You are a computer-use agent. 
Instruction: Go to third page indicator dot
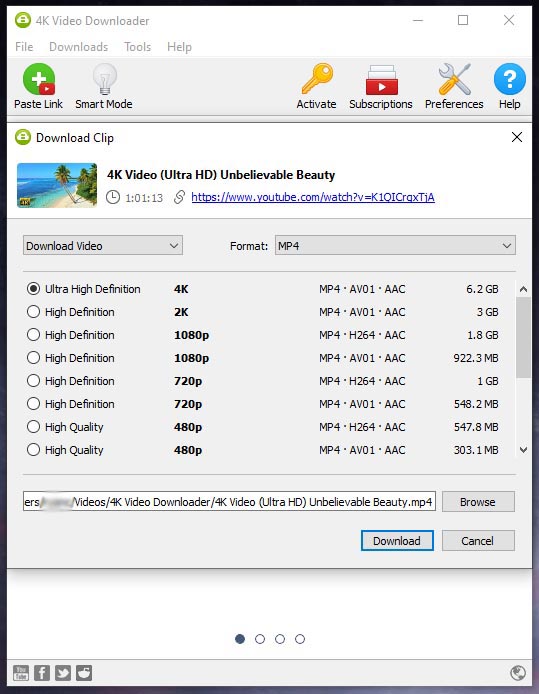280,639
